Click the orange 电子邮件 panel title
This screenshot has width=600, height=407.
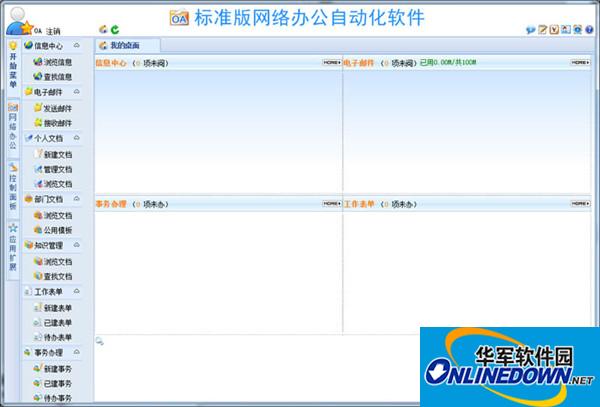359,63
